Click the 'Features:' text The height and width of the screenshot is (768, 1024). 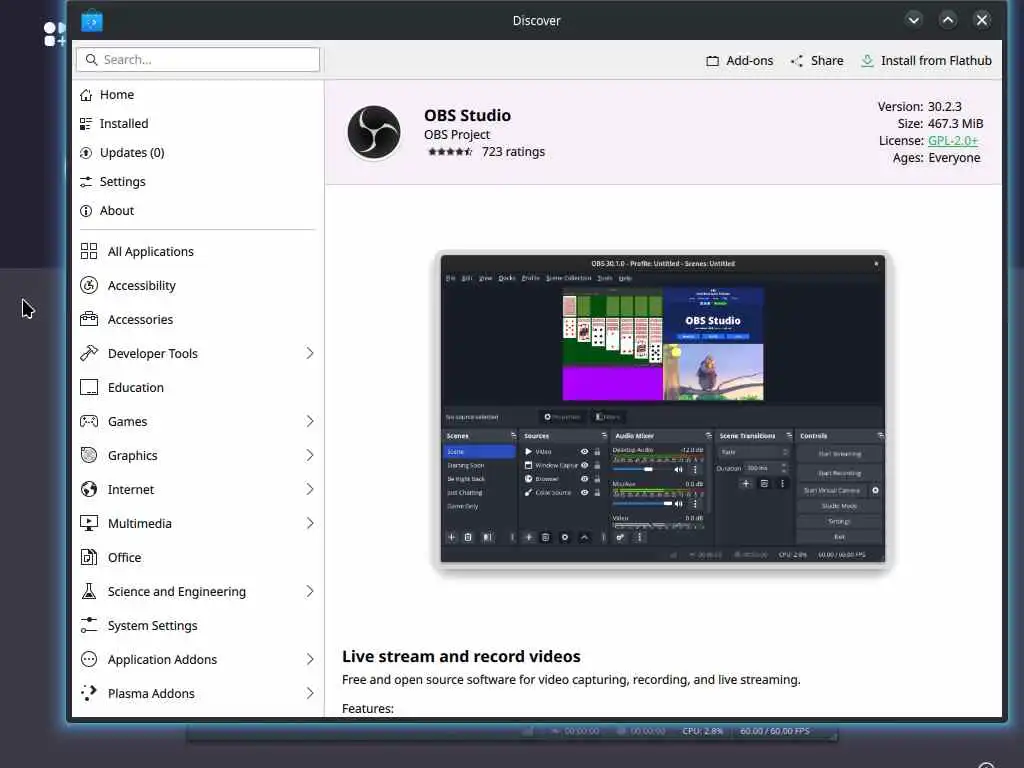[368, 709]
